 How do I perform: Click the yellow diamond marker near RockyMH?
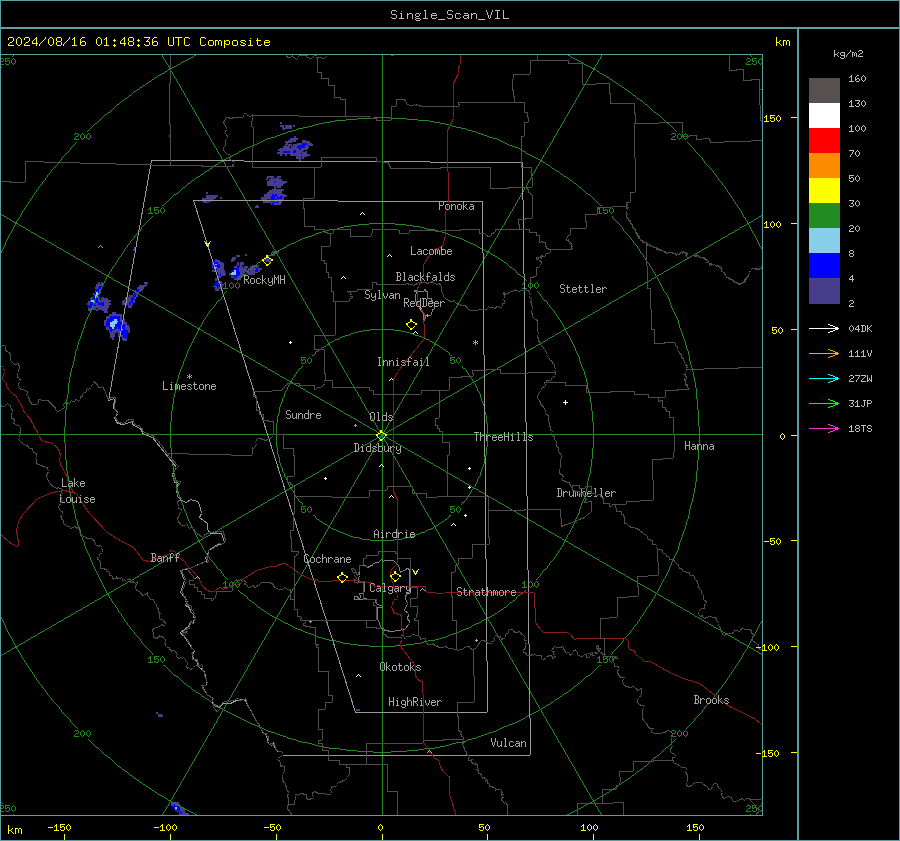[x=267, y=261]
